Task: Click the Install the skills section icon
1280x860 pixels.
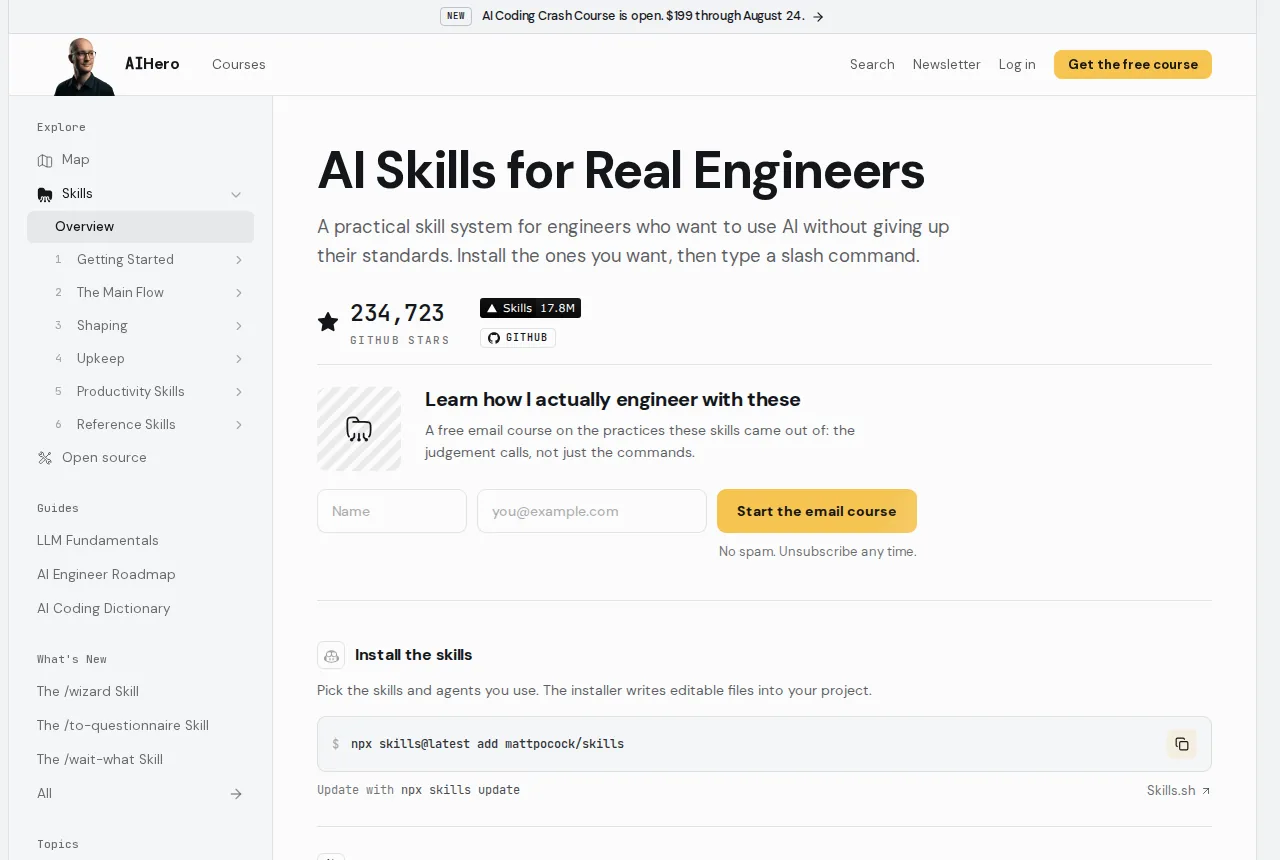Action: pyautogui.click(x=331, y=655)
